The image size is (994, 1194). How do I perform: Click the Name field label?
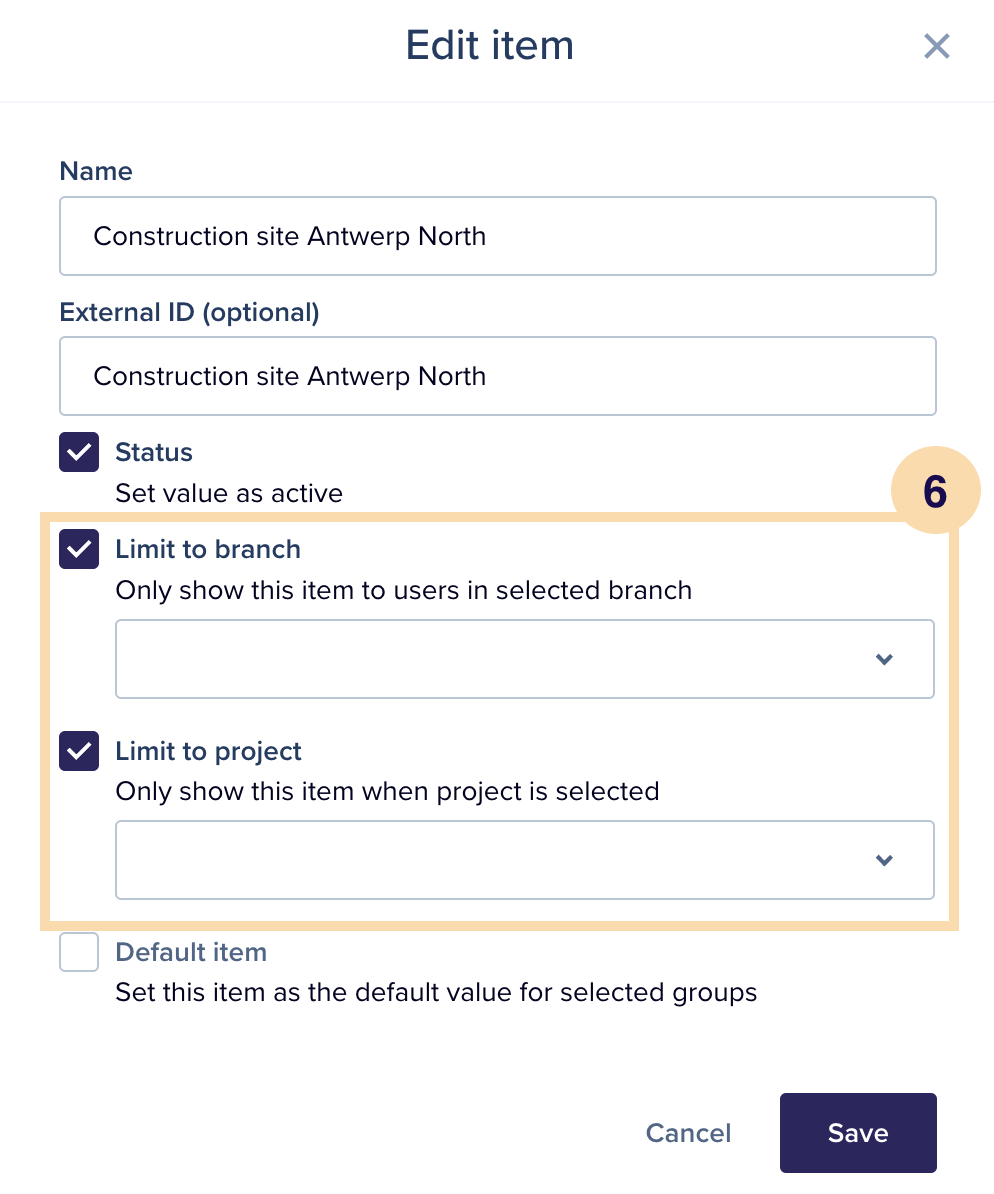[x=96, y=171]
